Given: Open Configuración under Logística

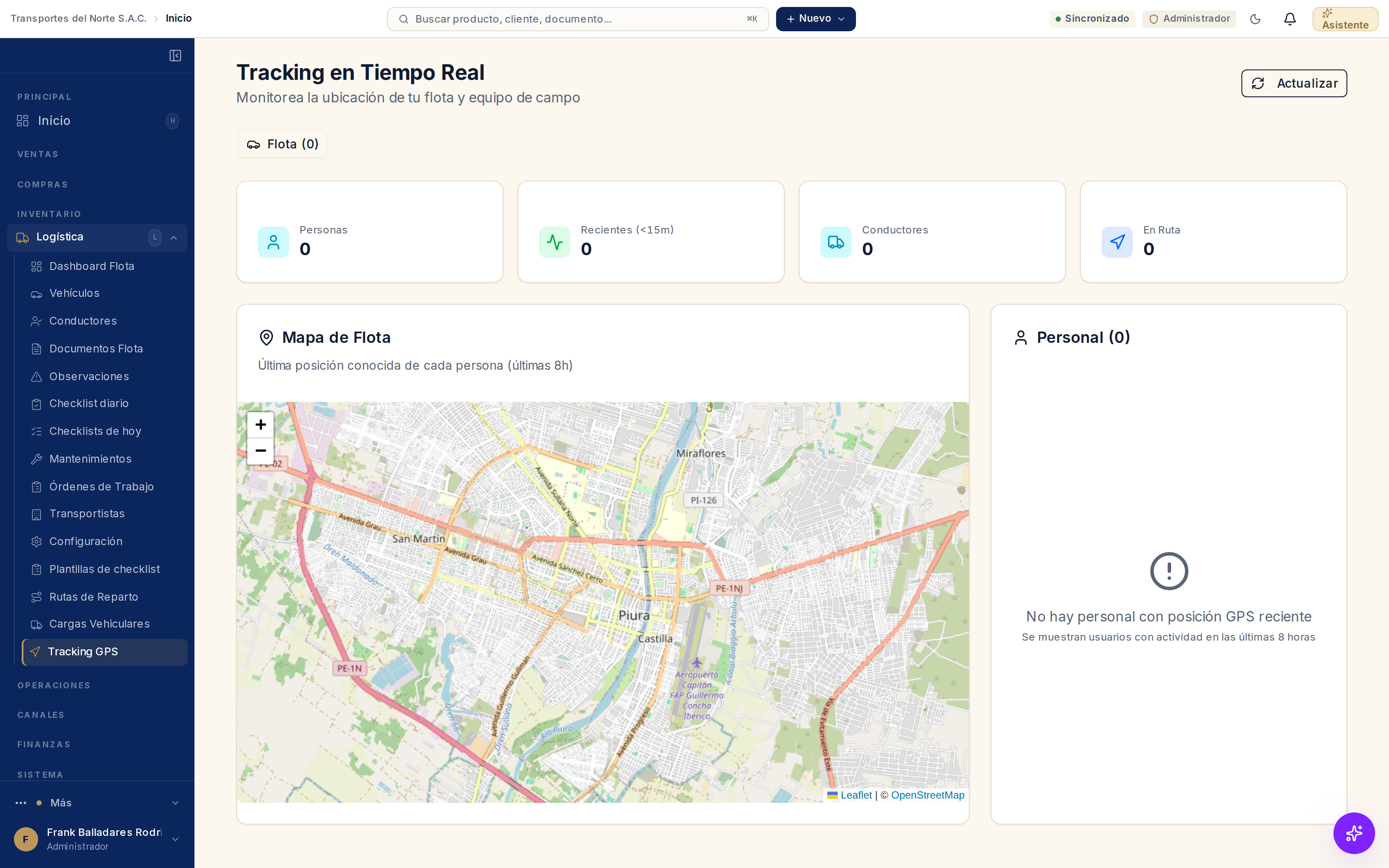Looking at the screenshot, I should pos(105,541).
